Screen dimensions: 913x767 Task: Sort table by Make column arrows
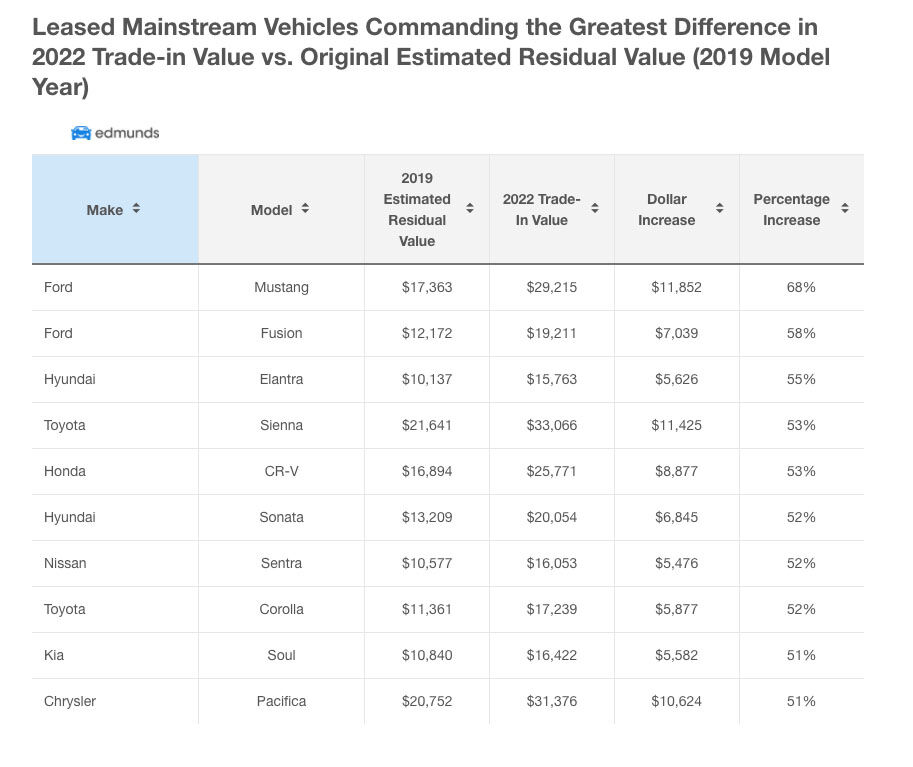coord(136,209)
